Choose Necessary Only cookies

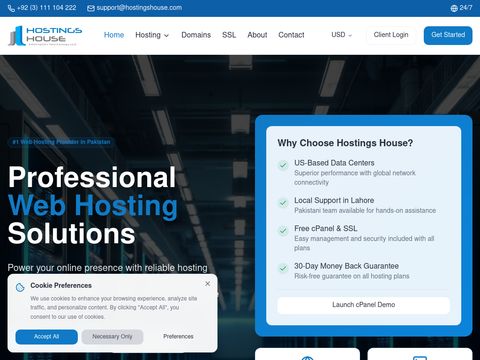tap(112, 337)
